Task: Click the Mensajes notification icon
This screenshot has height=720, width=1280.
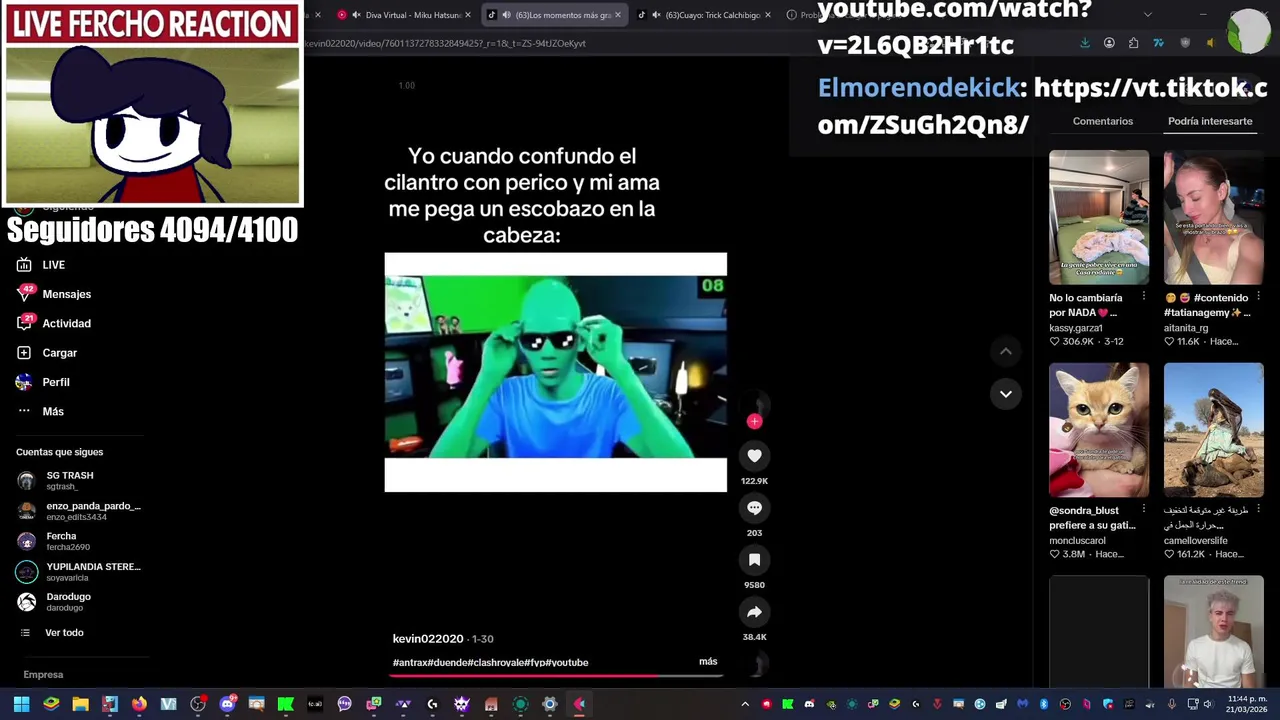Action: pos(24,294)
